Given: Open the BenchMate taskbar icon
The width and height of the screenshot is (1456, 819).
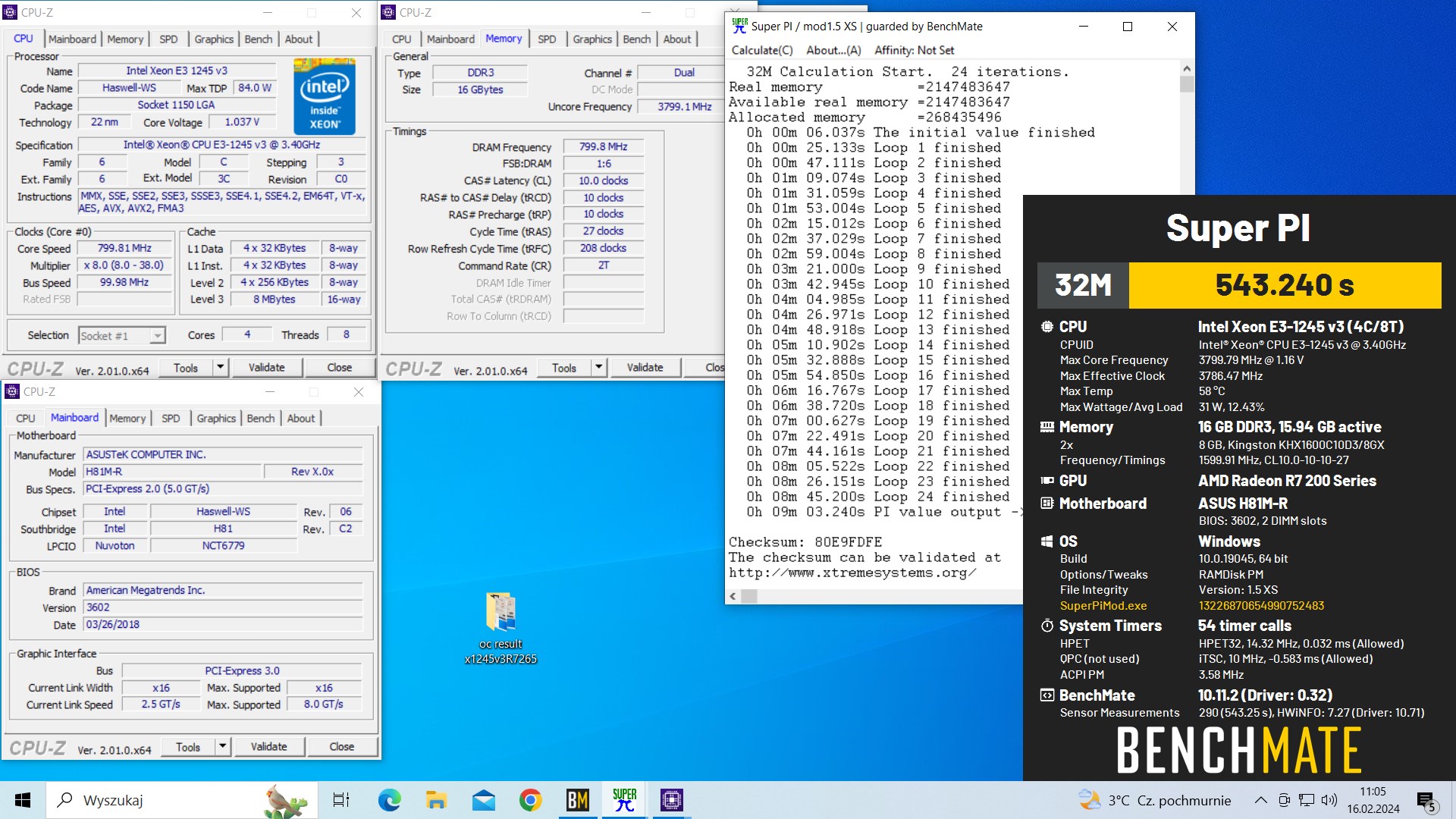Looking at the screenshot, I should point(578,800).
